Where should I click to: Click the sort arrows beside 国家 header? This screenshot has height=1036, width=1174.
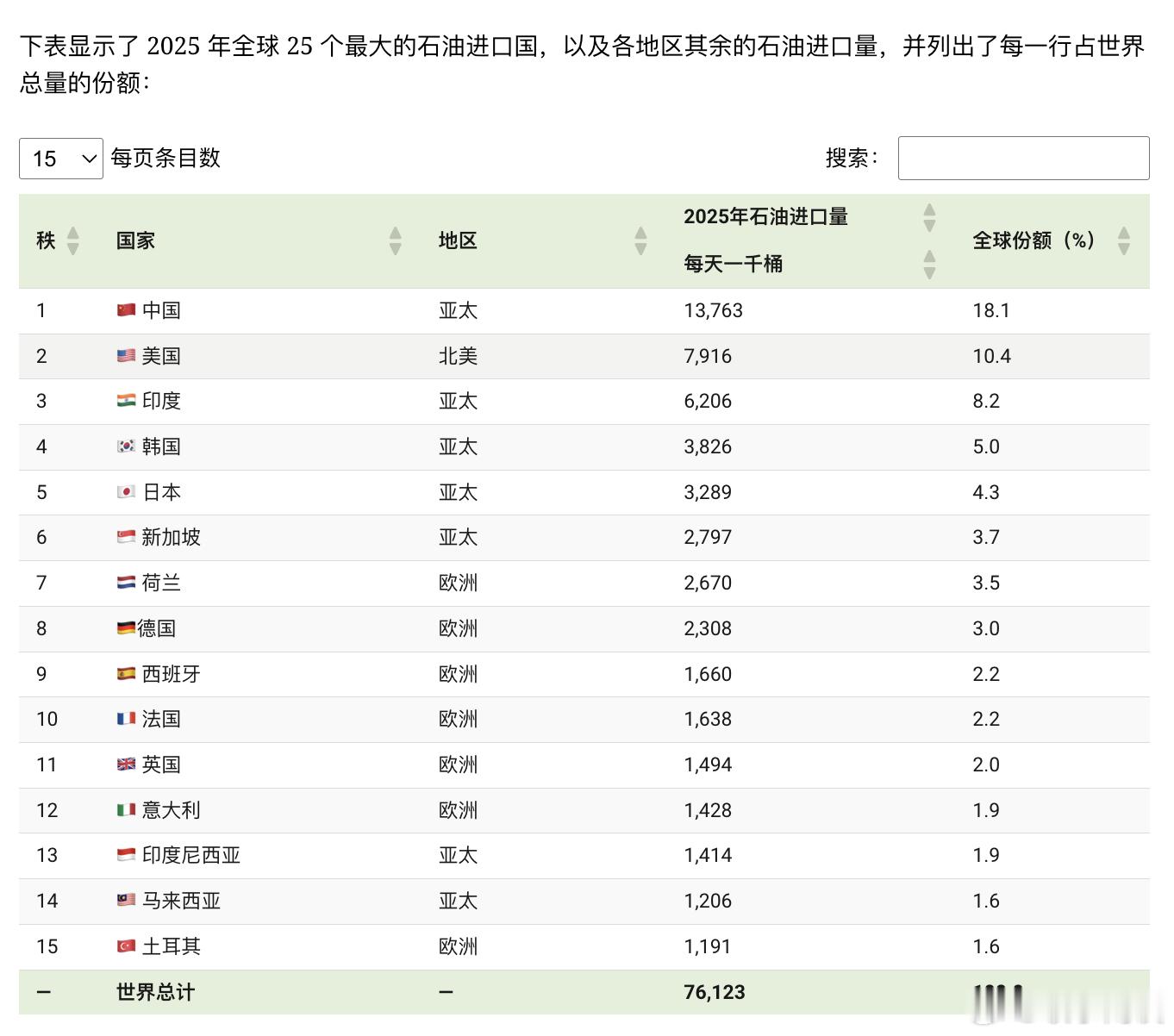396,240
